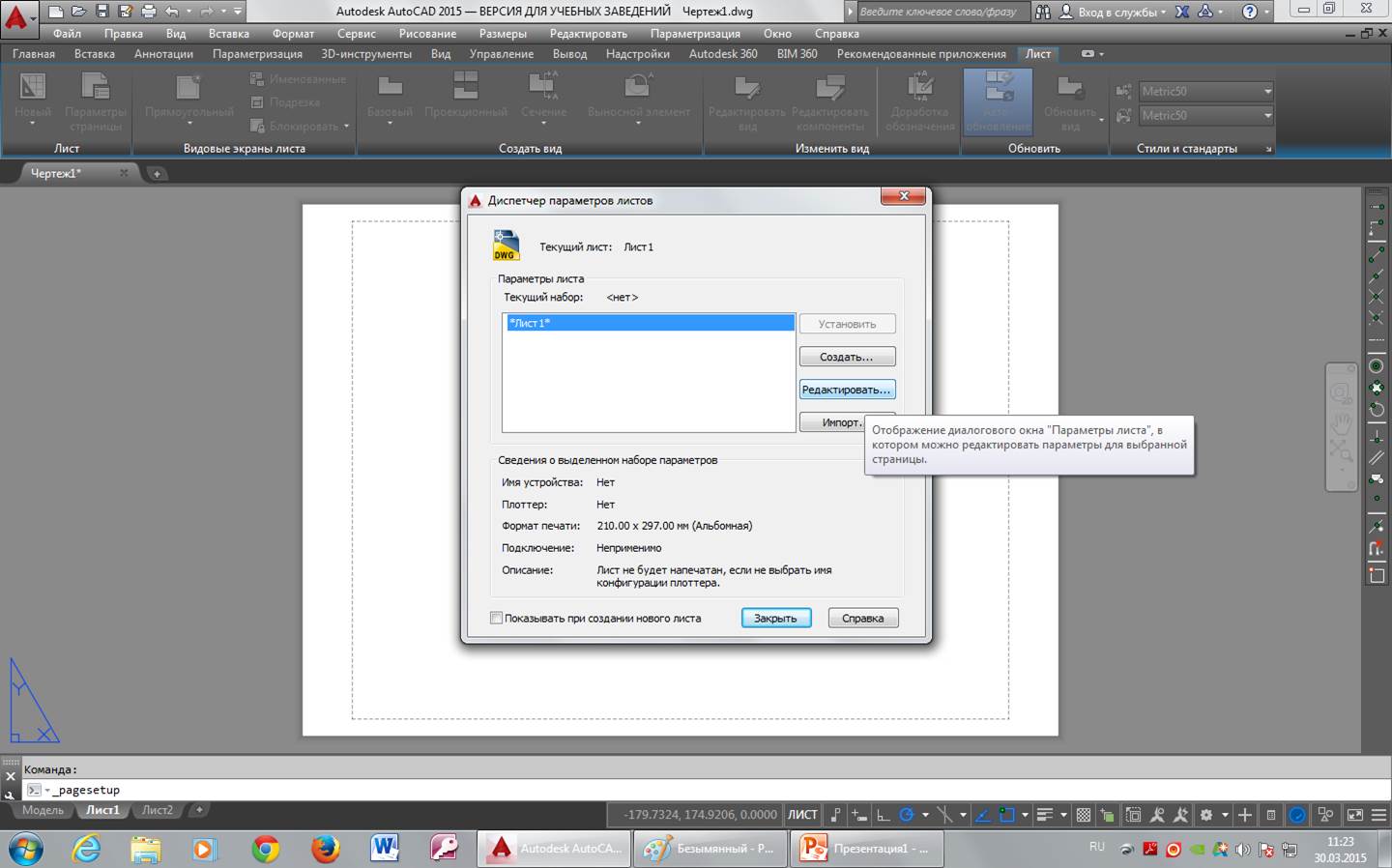Click the Базовый view ribbon button
The image size is (1392, 868).
click(390, 98)
